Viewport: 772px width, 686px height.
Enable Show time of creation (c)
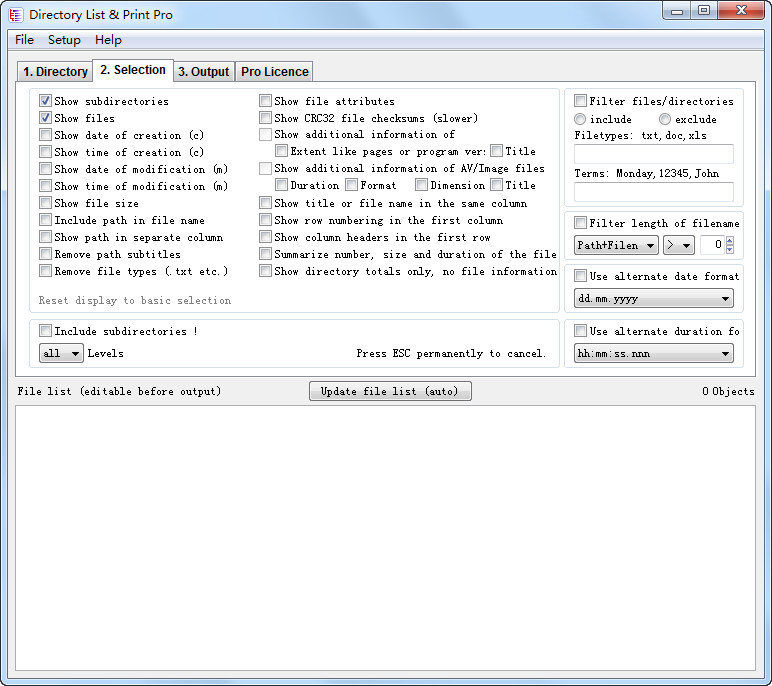[45, 152]
